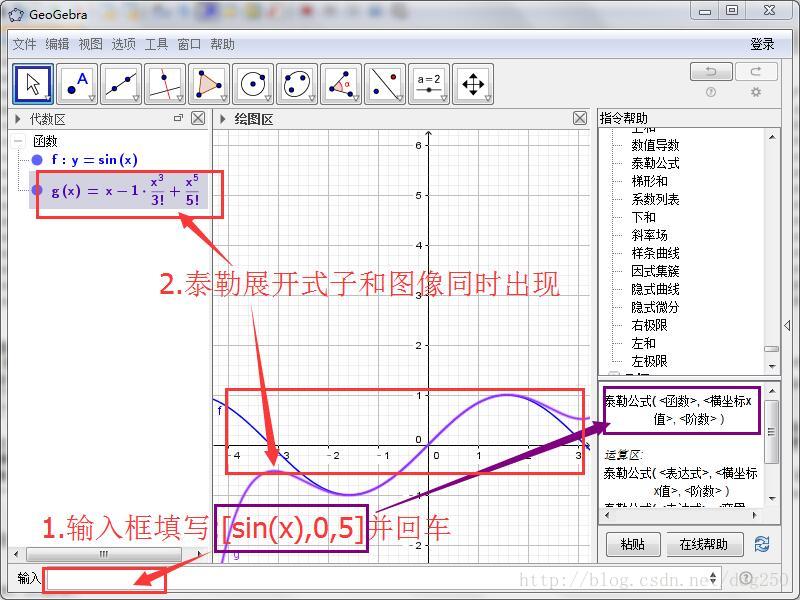Screen dimensions: 800x600
Task: Select the Slider a=2 tool
Action: pos(429,84)
